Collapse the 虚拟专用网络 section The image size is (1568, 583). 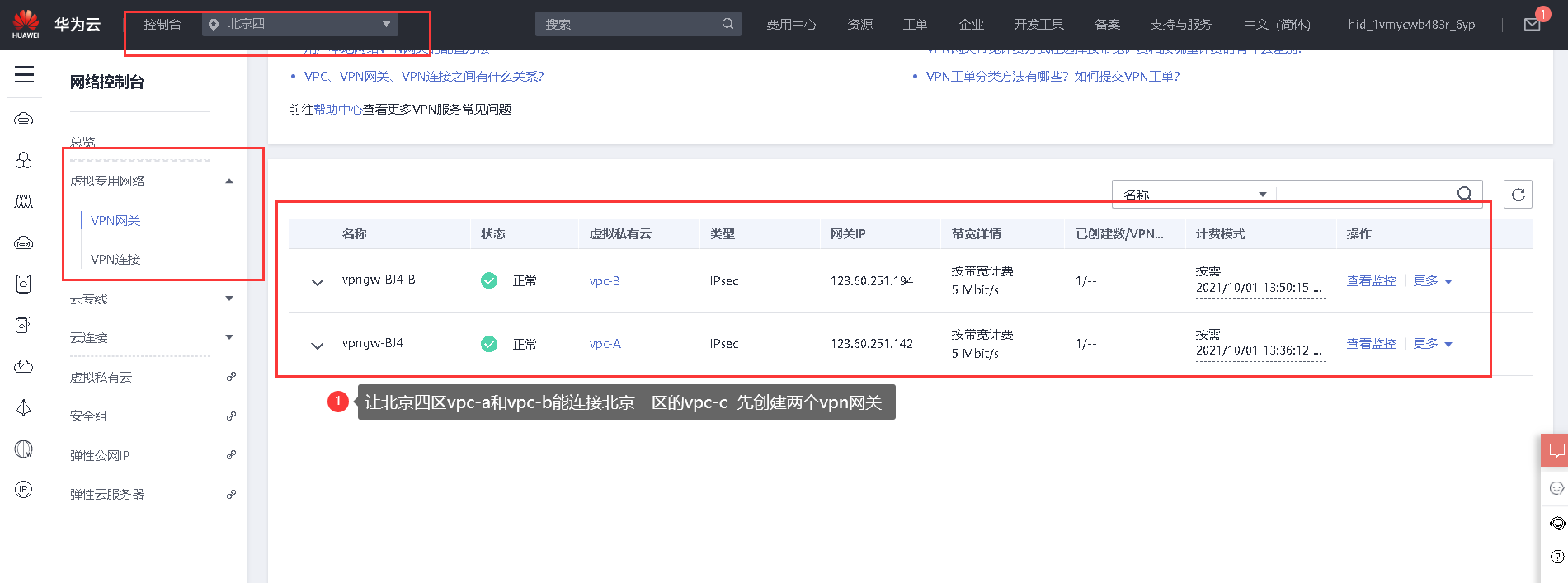(x=229, y=181)
